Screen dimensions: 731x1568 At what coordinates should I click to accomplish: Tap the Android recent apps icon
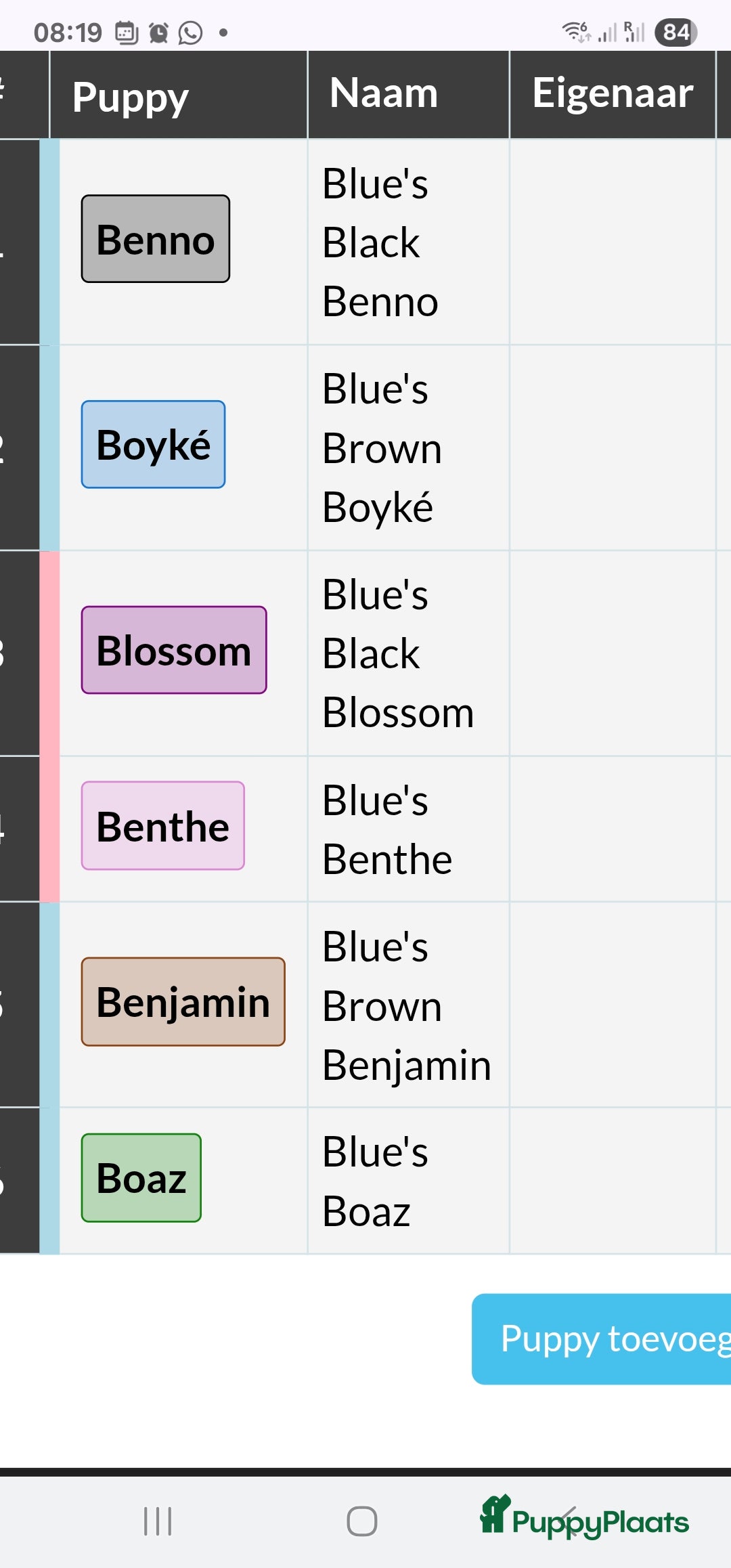pos(158,1521)
